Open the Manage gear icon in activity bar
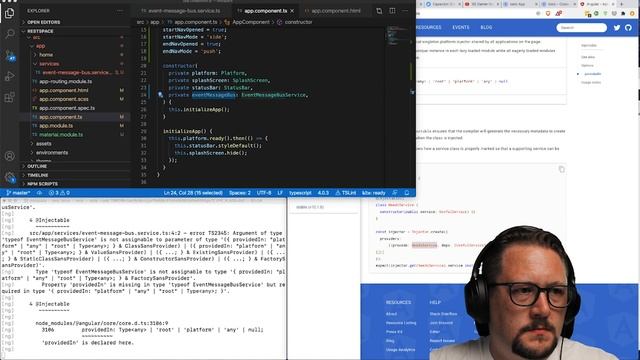The image size is (640, 360). [10, 177]
